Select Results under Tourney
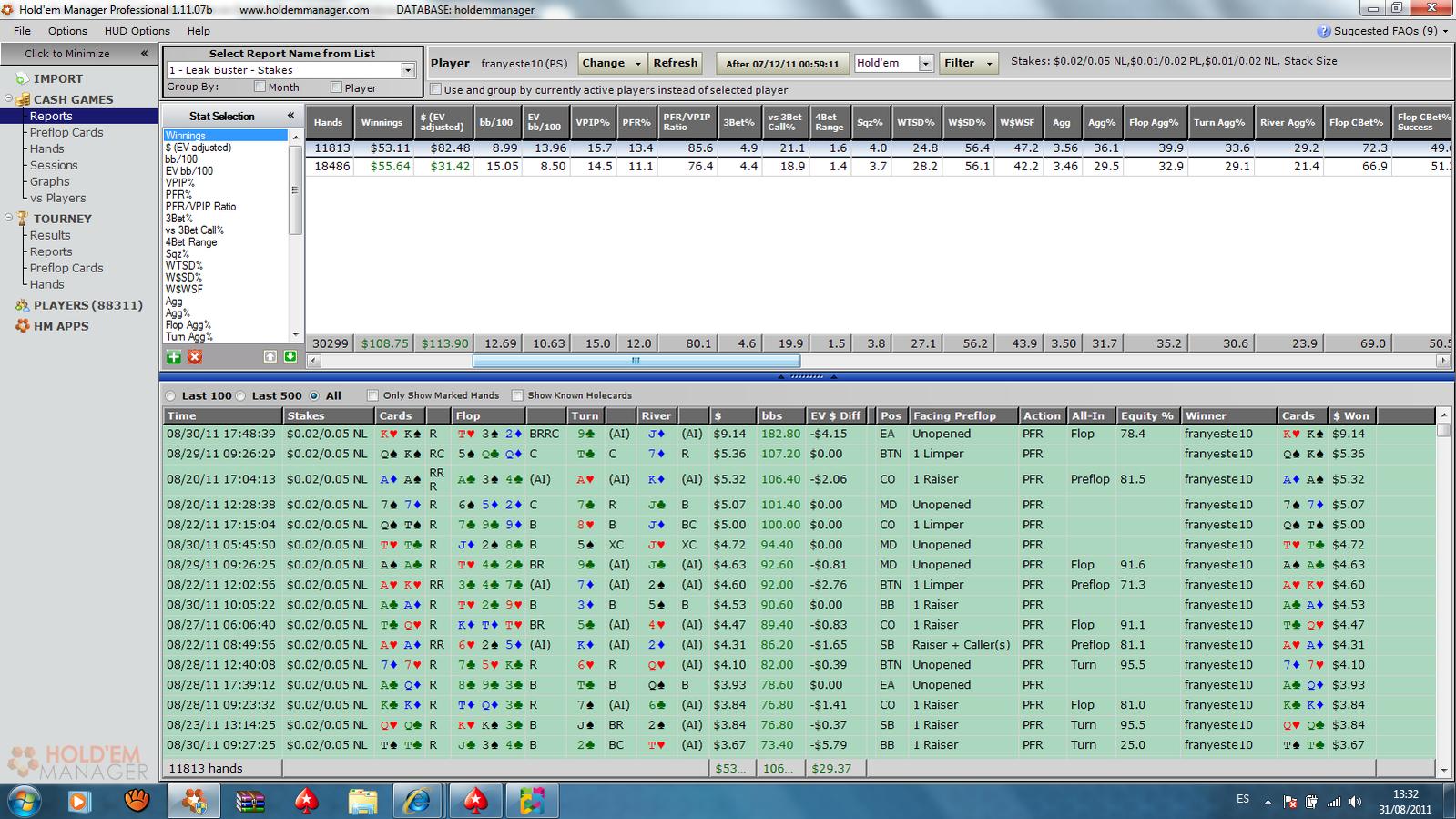Screen dimensions: 1456x819 (50, 235)
